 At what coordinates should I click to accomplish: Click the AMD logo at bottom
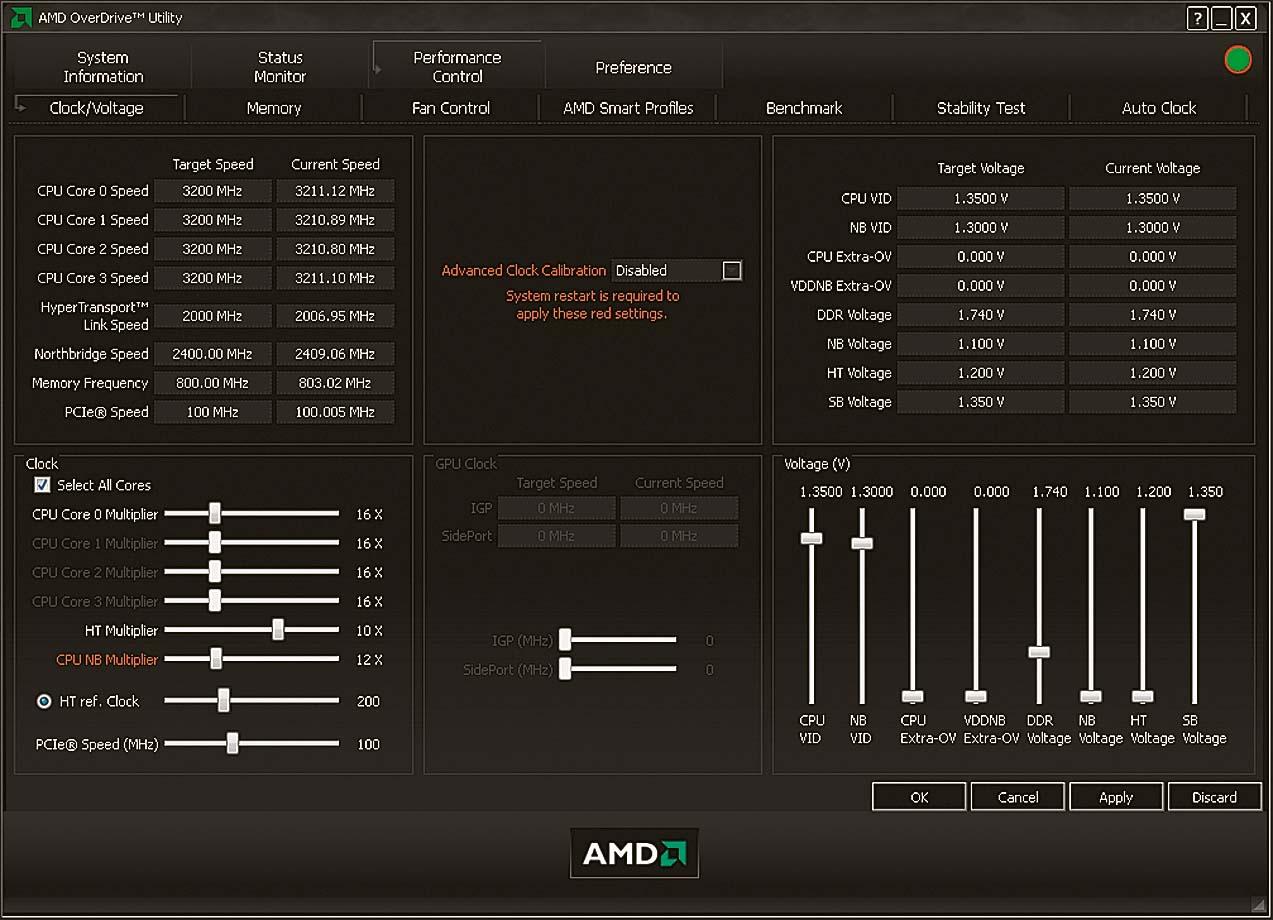pyautogui.click(x=634, y=853)
